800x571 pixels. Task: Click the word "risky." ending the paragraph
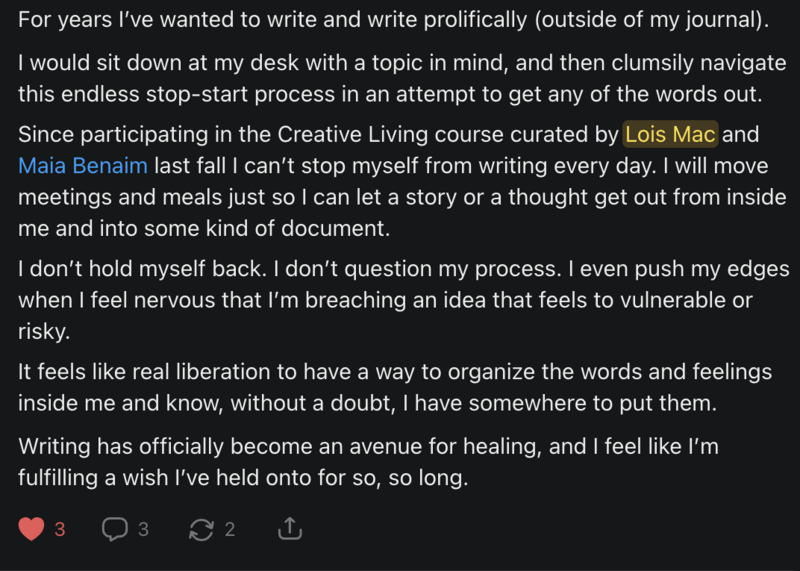tap(44, 332)
